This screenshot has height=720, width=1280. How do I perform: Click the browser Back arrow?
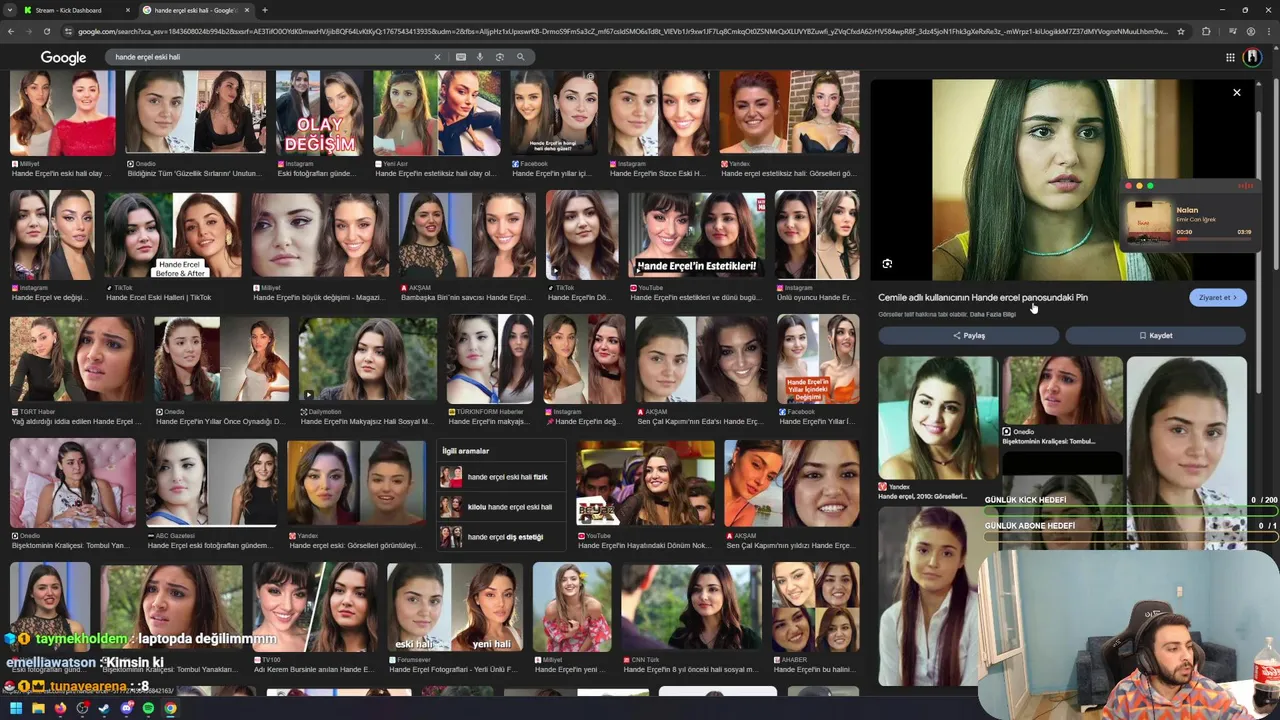pos(11,31)
